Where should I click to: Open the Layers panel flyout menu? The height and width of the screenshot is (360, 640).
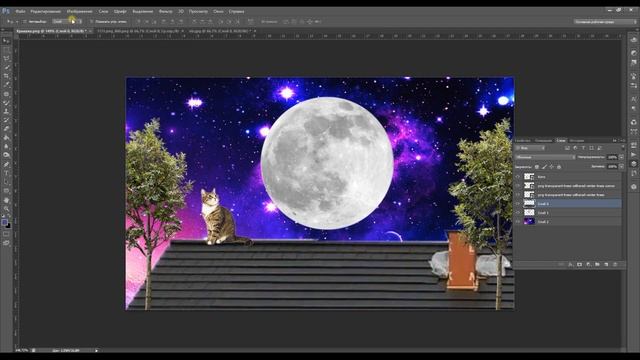622,140
